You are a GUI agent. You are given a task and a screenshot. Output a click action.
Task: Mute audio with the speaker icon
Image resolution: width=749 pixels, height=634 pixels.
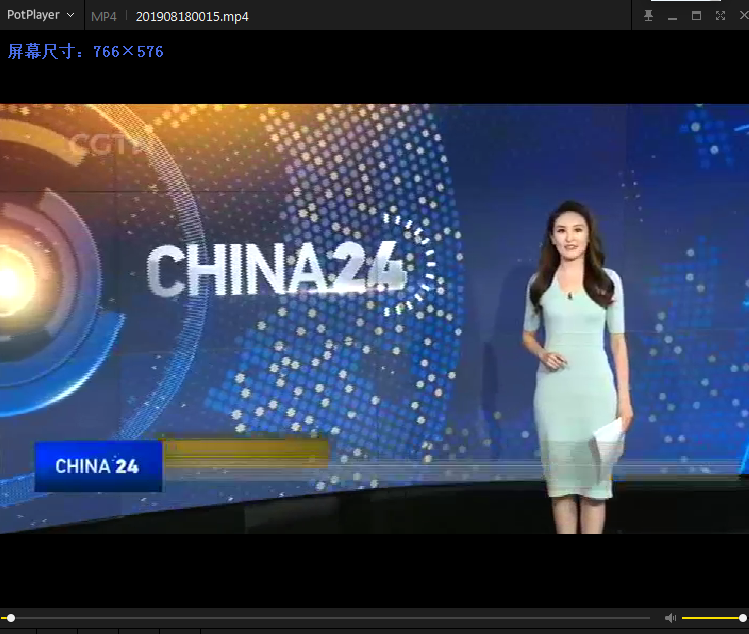point(670,618)
